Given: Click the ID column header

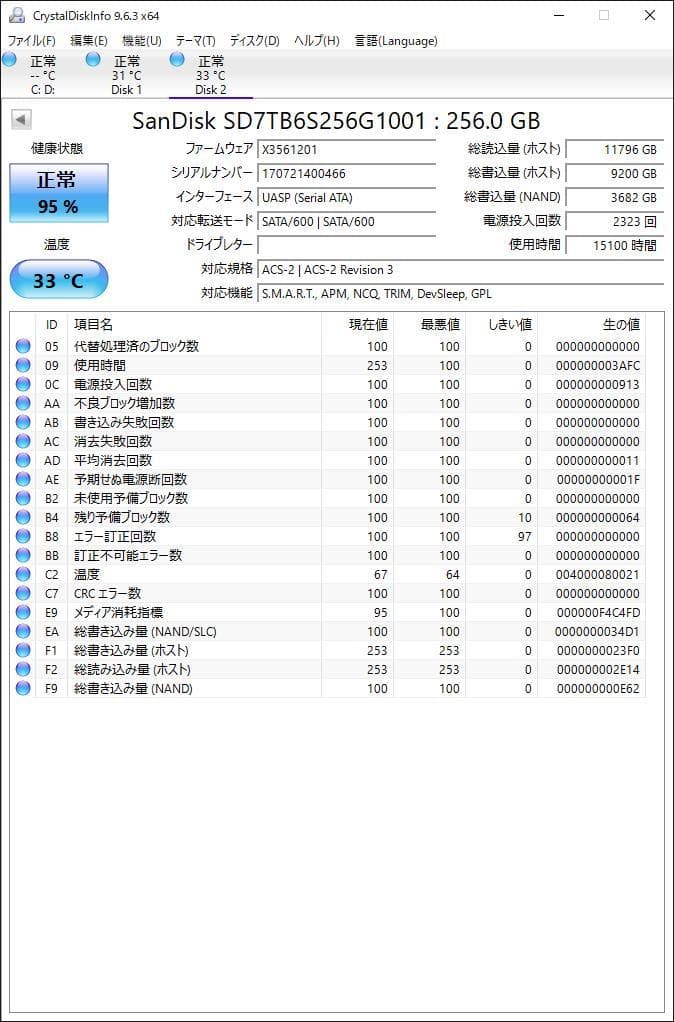Looking at the screenshot, I should [x=51, y=325].
